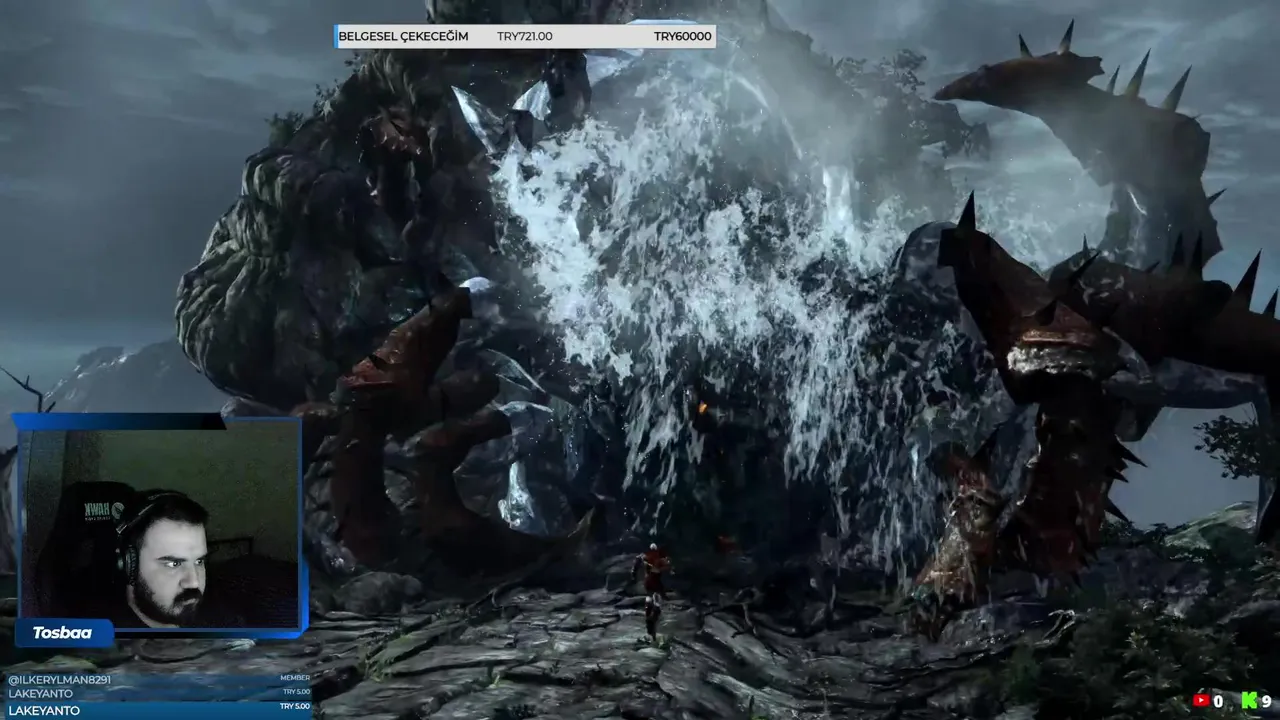The height and width of the screenshot is (720, 1280).
Task: Click the TRY721.00 goal progress amount
Action: point(524,37)
